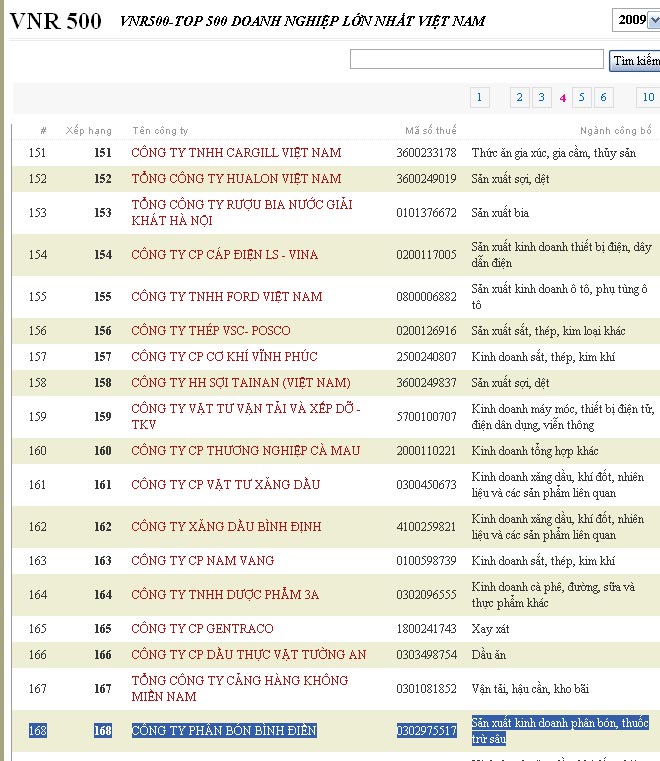Open CÔNG TY TNHH CARGILL VIỆT NAM link
660x761 pixels.
click(x=236, y=153)
